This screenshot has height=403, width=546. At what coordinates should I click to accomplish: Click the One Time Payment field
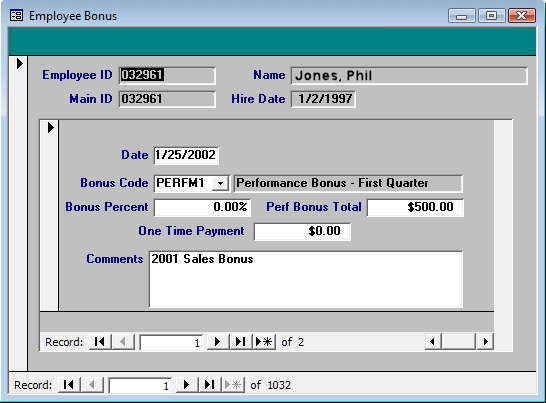[x=302, y=232]
